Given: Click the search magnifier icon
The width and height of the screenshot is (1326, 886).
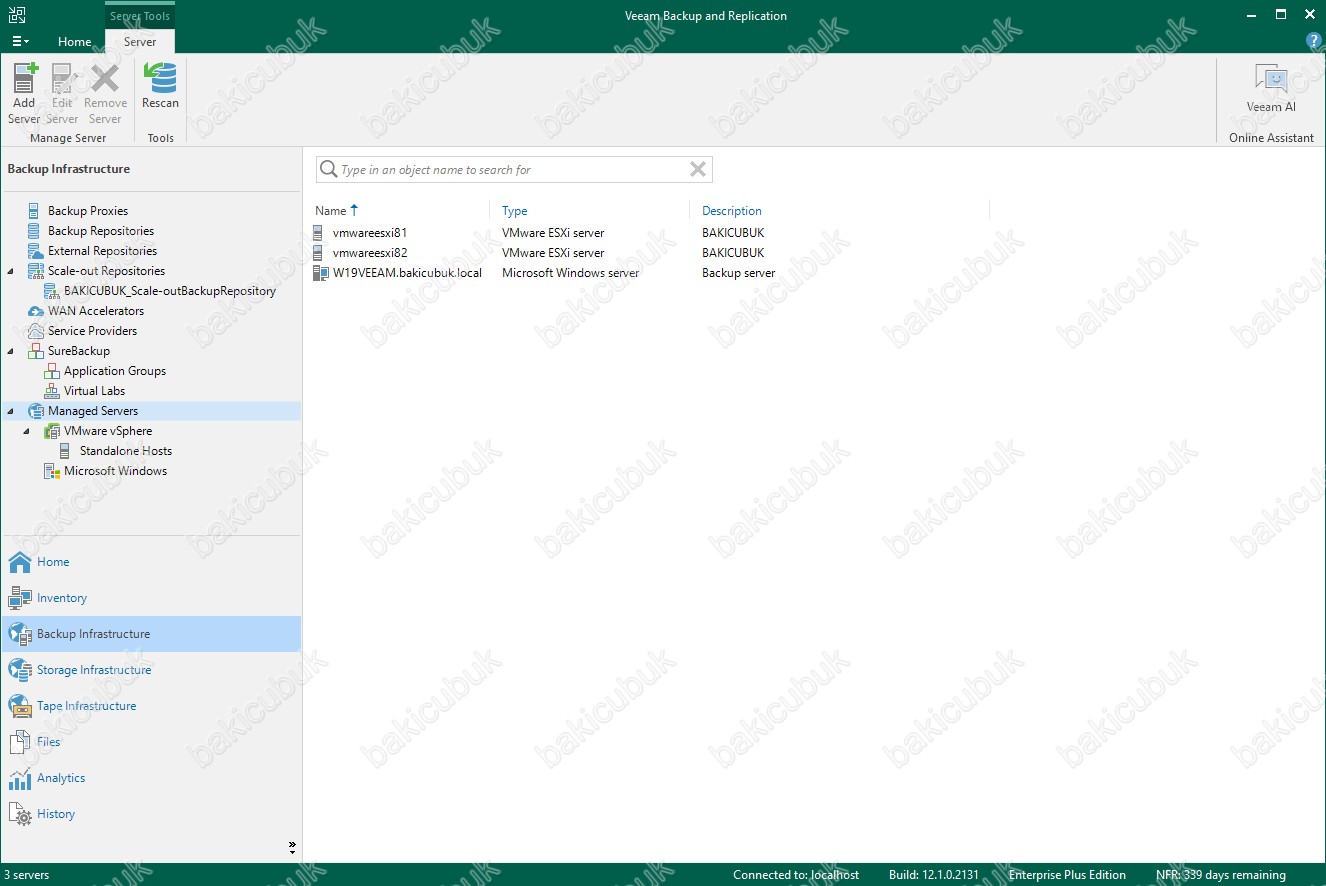Looking at the screenshot, I should [328, 169].
